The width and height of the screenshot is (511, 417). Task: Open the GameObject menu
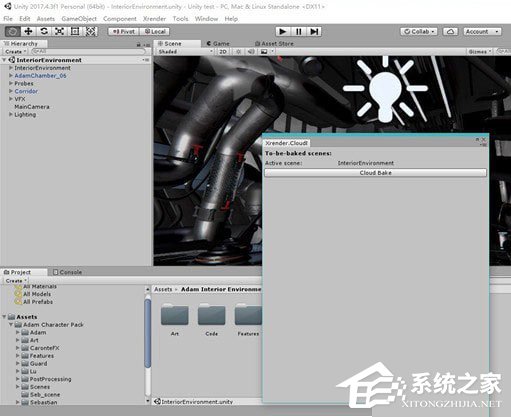pos(79,19)
